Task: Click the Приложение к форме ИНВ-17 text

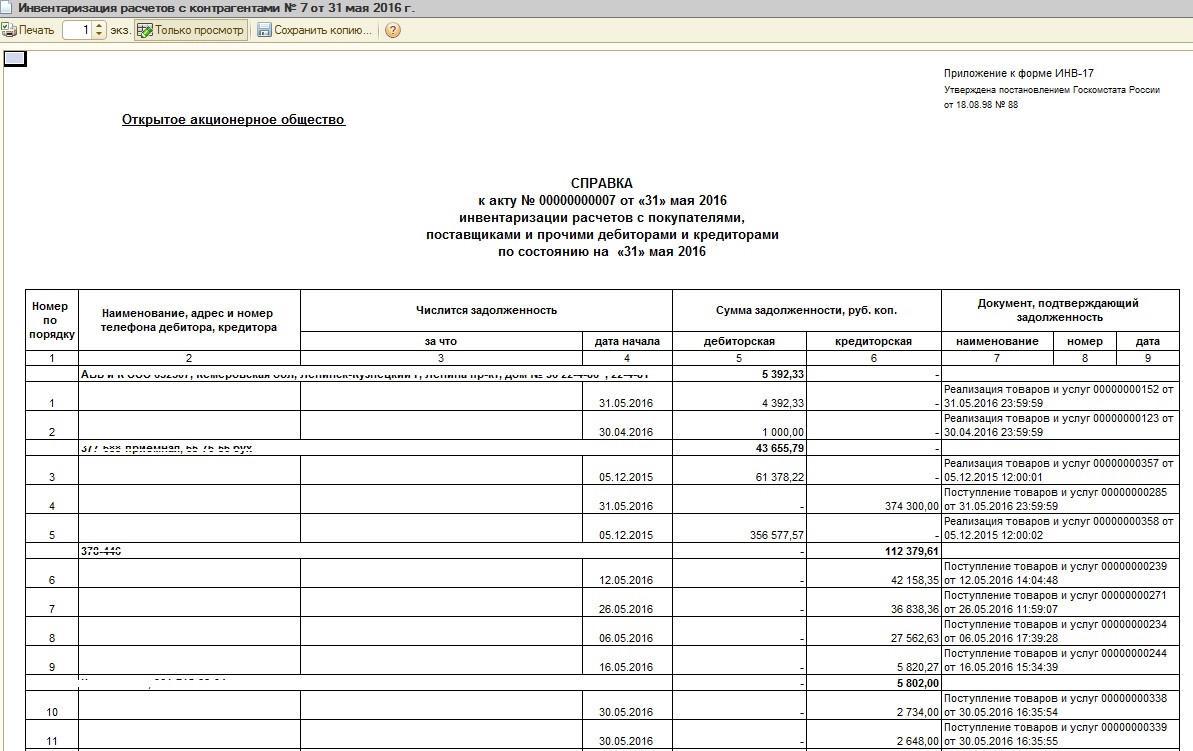Action: pos(1019,74)
